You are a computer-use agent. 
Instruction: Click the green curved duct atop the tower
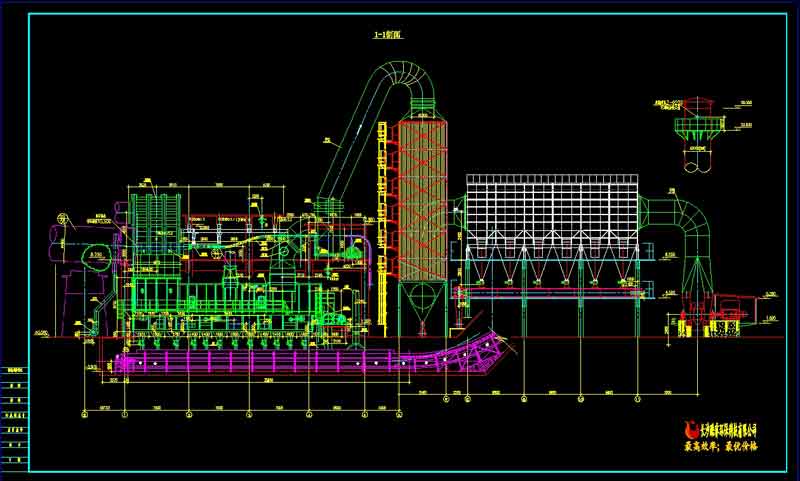[x=405, y=78]
